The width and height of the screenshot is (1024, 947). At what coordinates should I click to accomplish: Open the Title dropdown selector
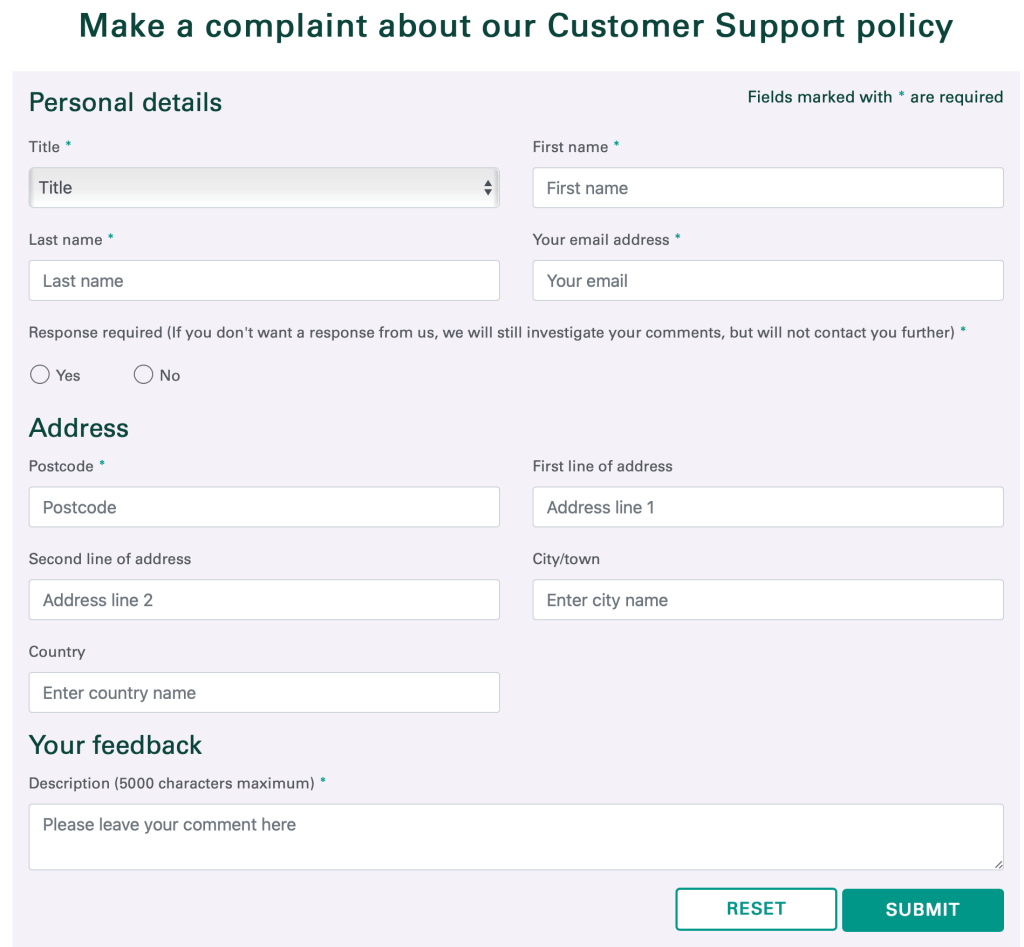point(263,188)
